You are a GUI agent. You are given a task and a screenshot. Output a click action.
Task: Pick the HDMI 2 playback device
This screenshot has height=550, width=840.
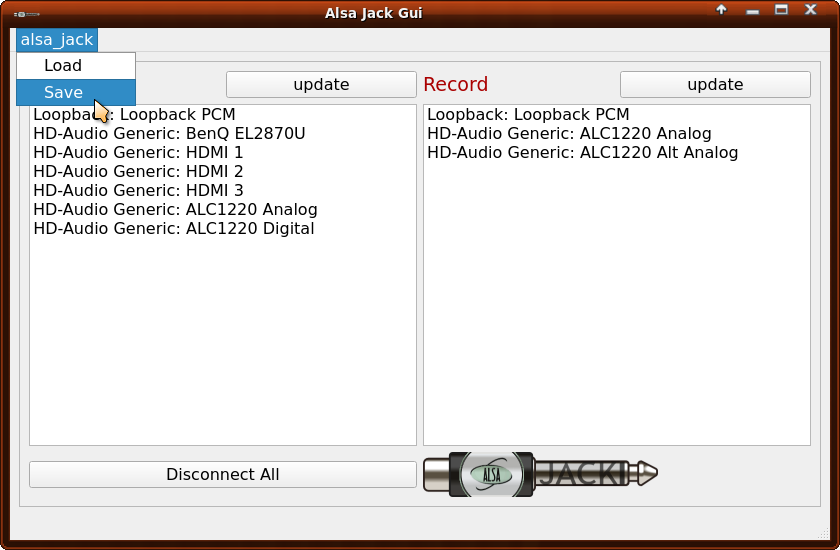(x=138, y=172)
